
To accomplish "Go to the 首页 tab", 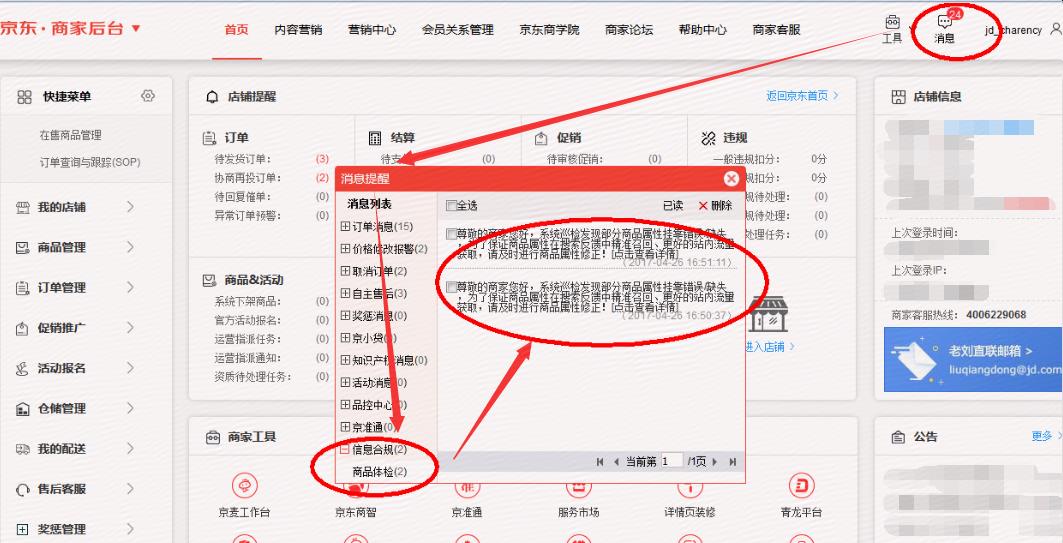I will point(237,30).
